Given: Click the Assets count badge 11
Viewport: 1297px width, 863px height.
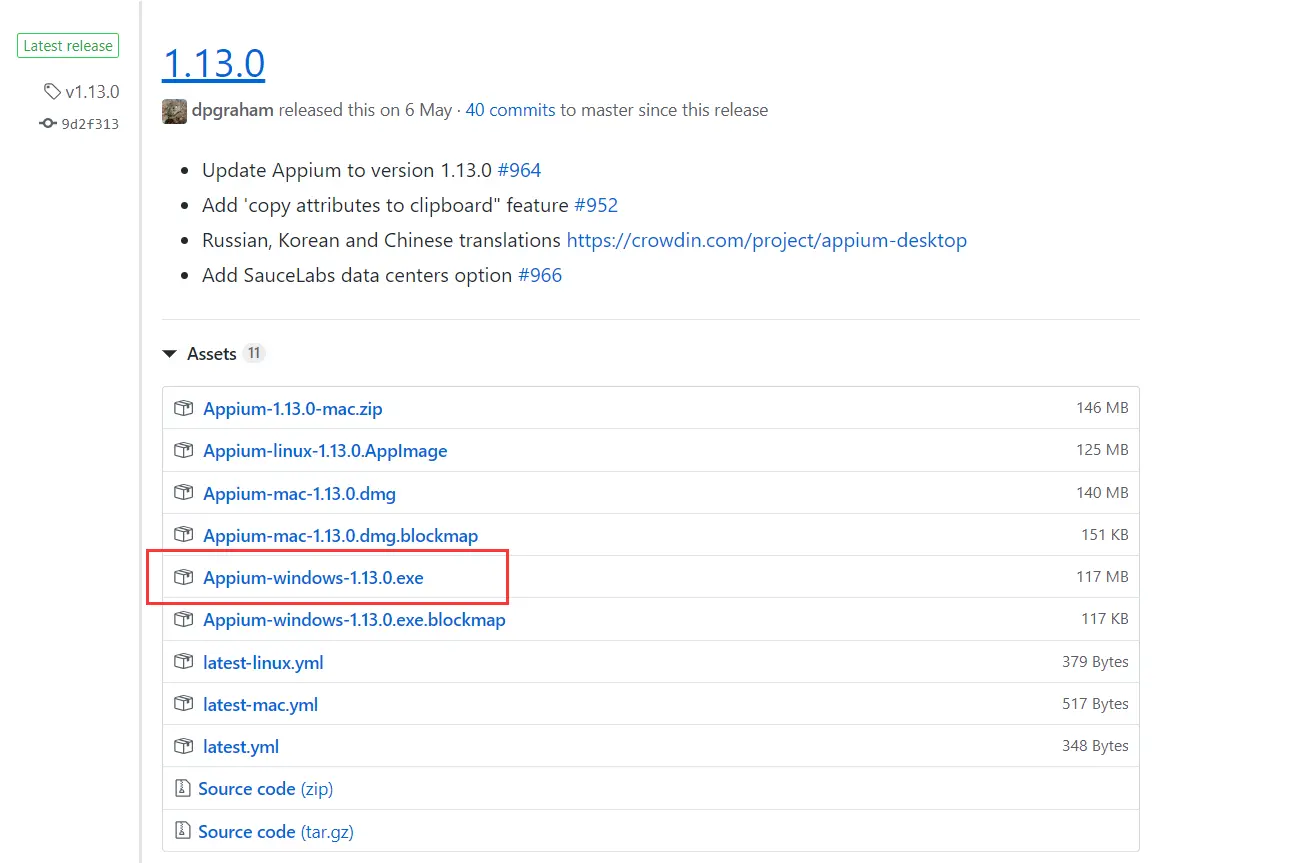Looking at the screenshot, I should coord(254,353).
